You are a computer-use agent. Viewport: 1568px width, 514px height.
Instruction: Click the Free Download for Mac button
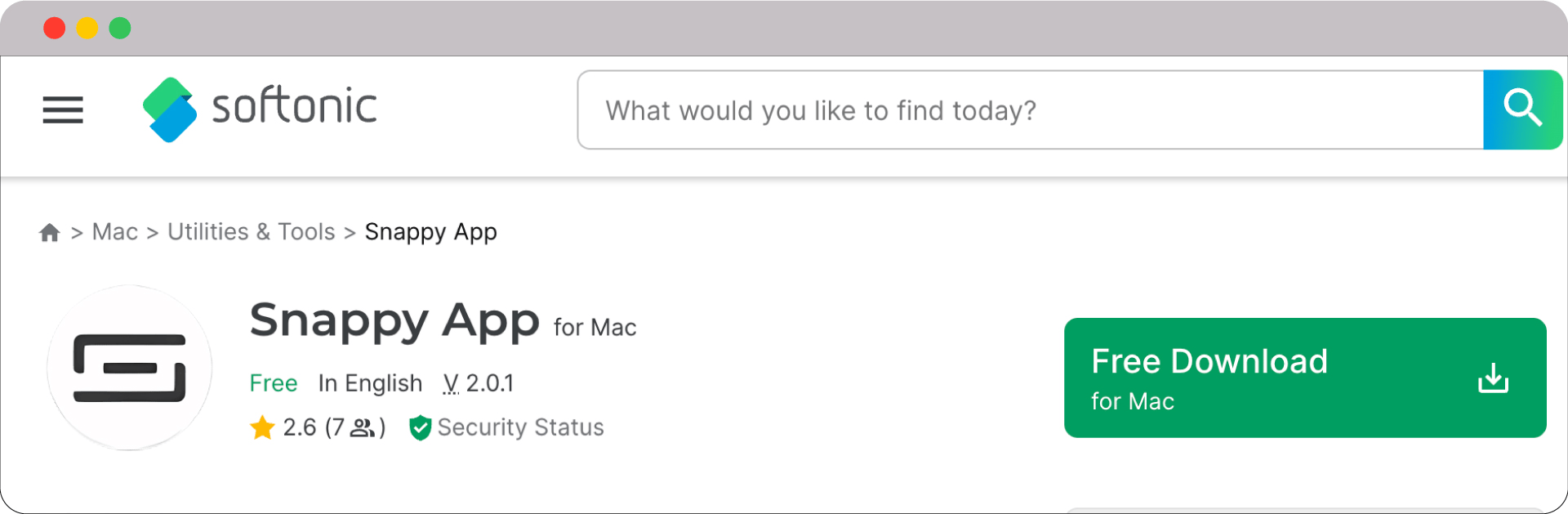coord(1304,378)
